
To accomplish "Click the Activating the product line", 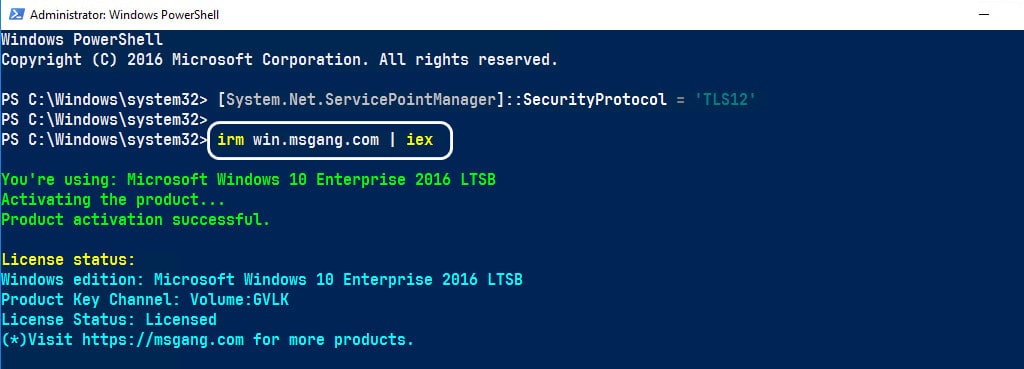I will tap(113, 199).
